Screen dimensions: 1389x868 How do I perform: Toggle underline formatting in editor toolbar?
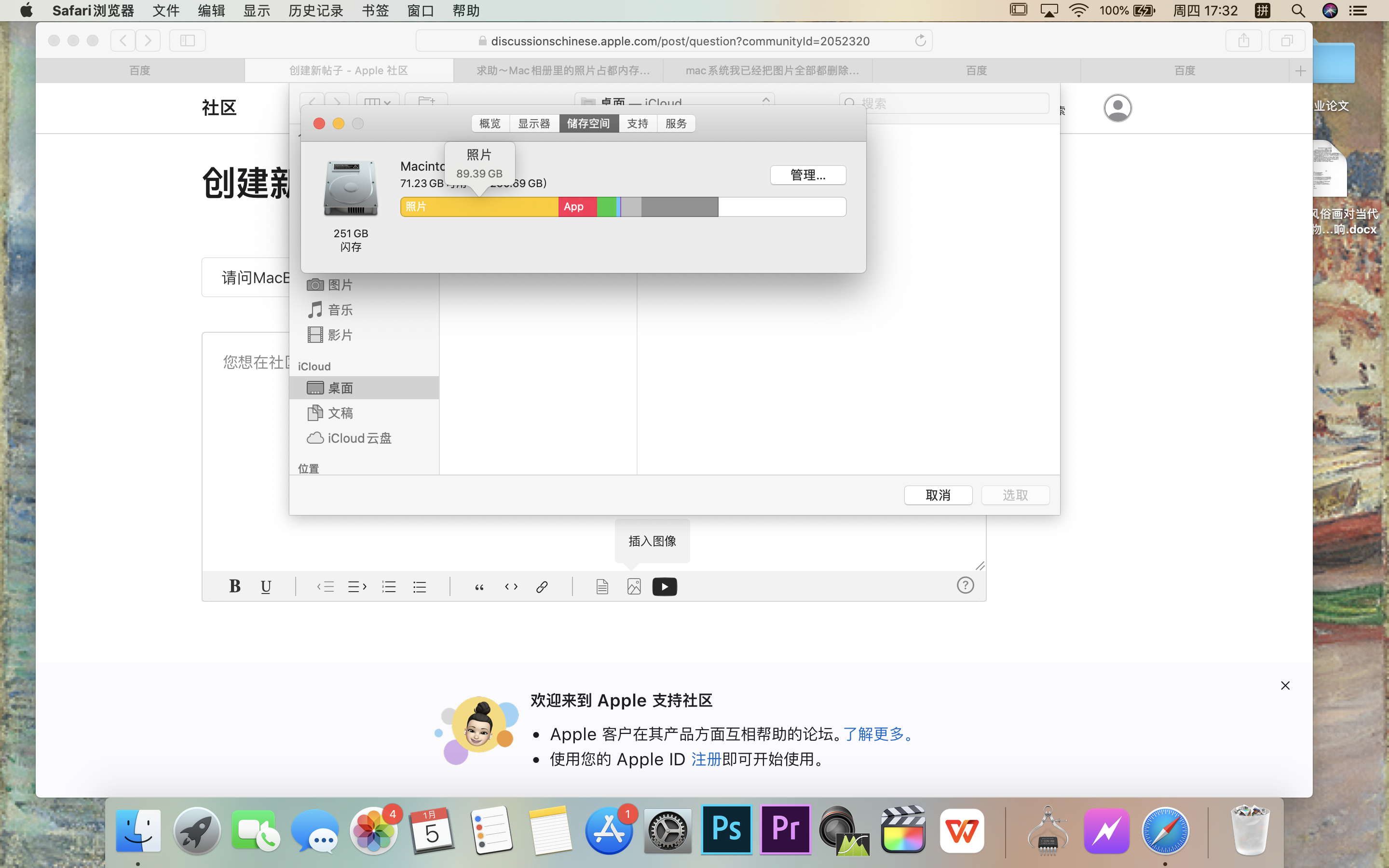pyautogui.click(x=265, y=586)
